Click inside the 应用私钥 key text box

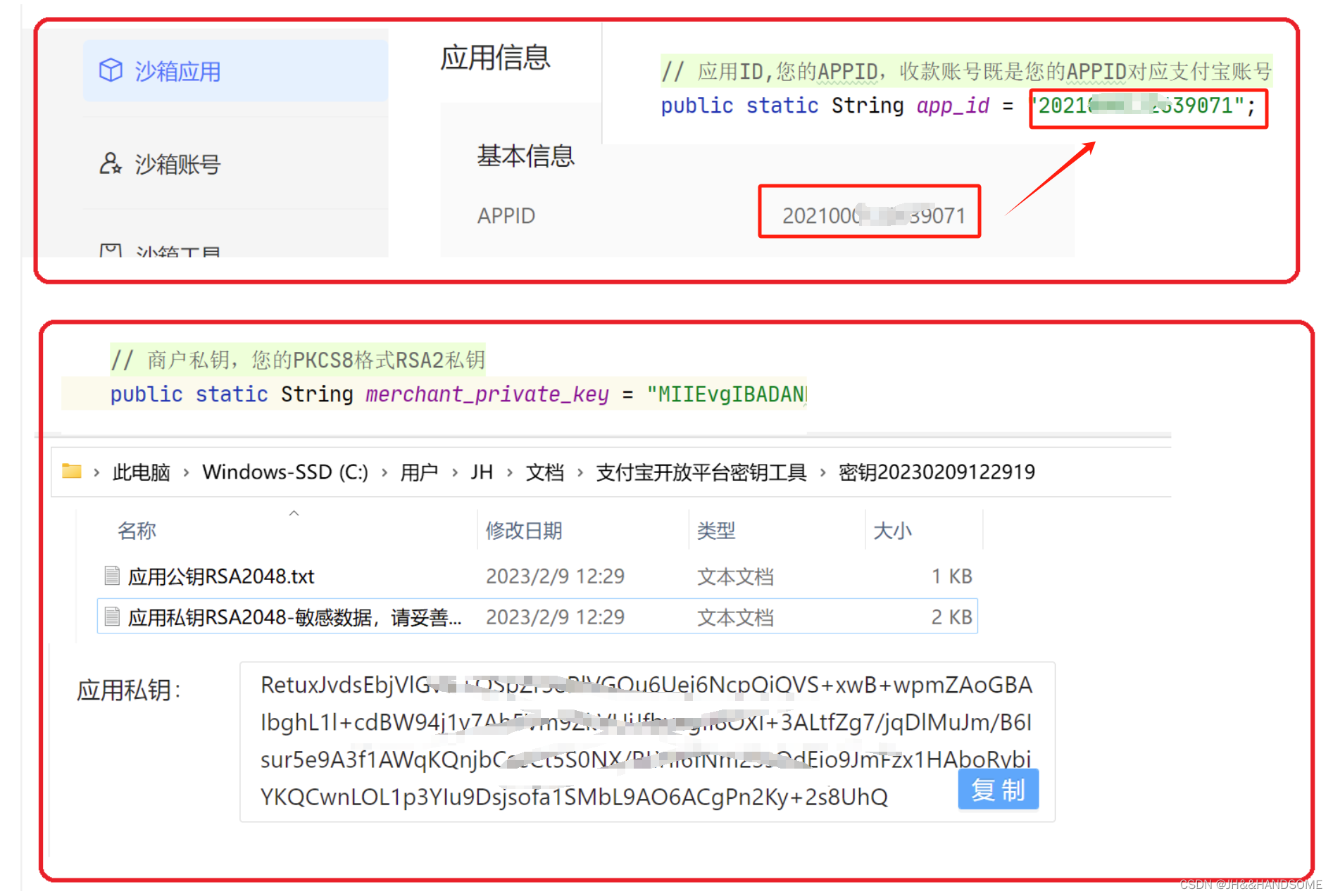point(647,742)
